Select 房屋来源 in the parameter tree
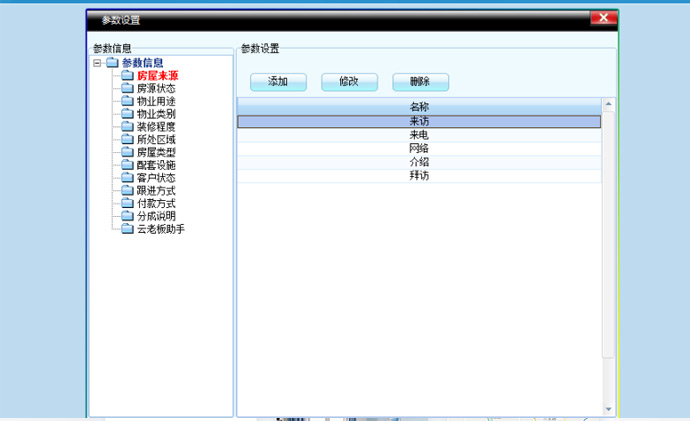This screenshot has width=690, height=421. (158, 76)
